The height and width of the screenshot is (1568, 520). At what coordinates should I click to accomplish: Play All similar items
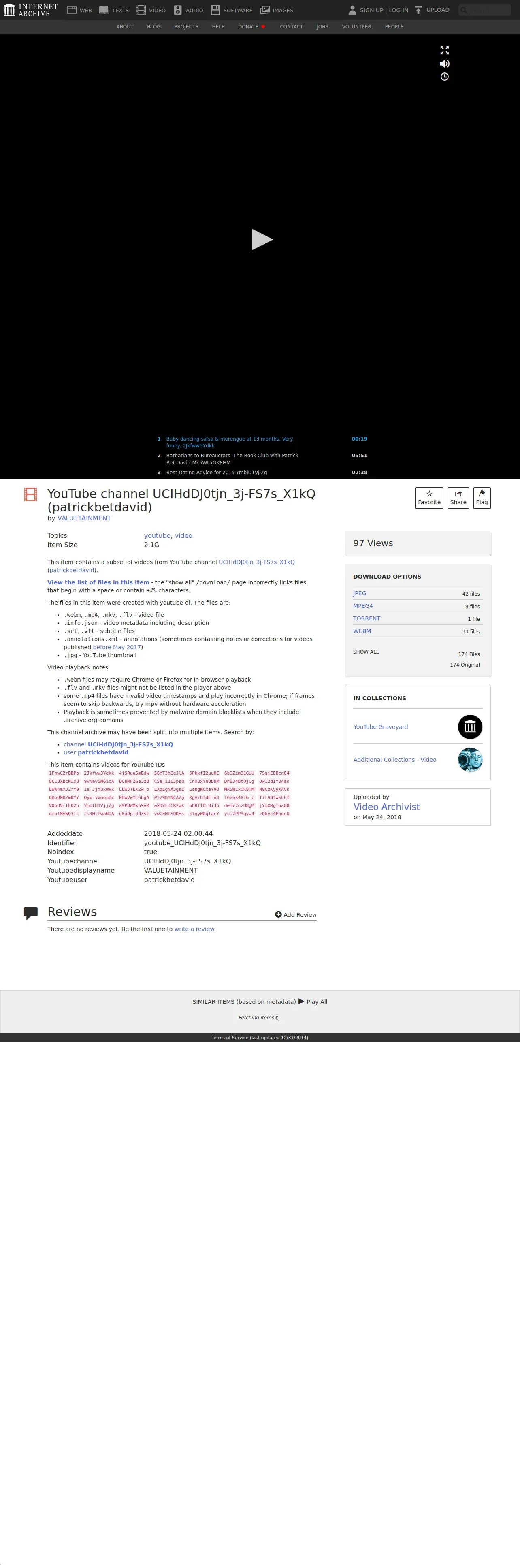pyautogui.click(x=313, y=1001)
